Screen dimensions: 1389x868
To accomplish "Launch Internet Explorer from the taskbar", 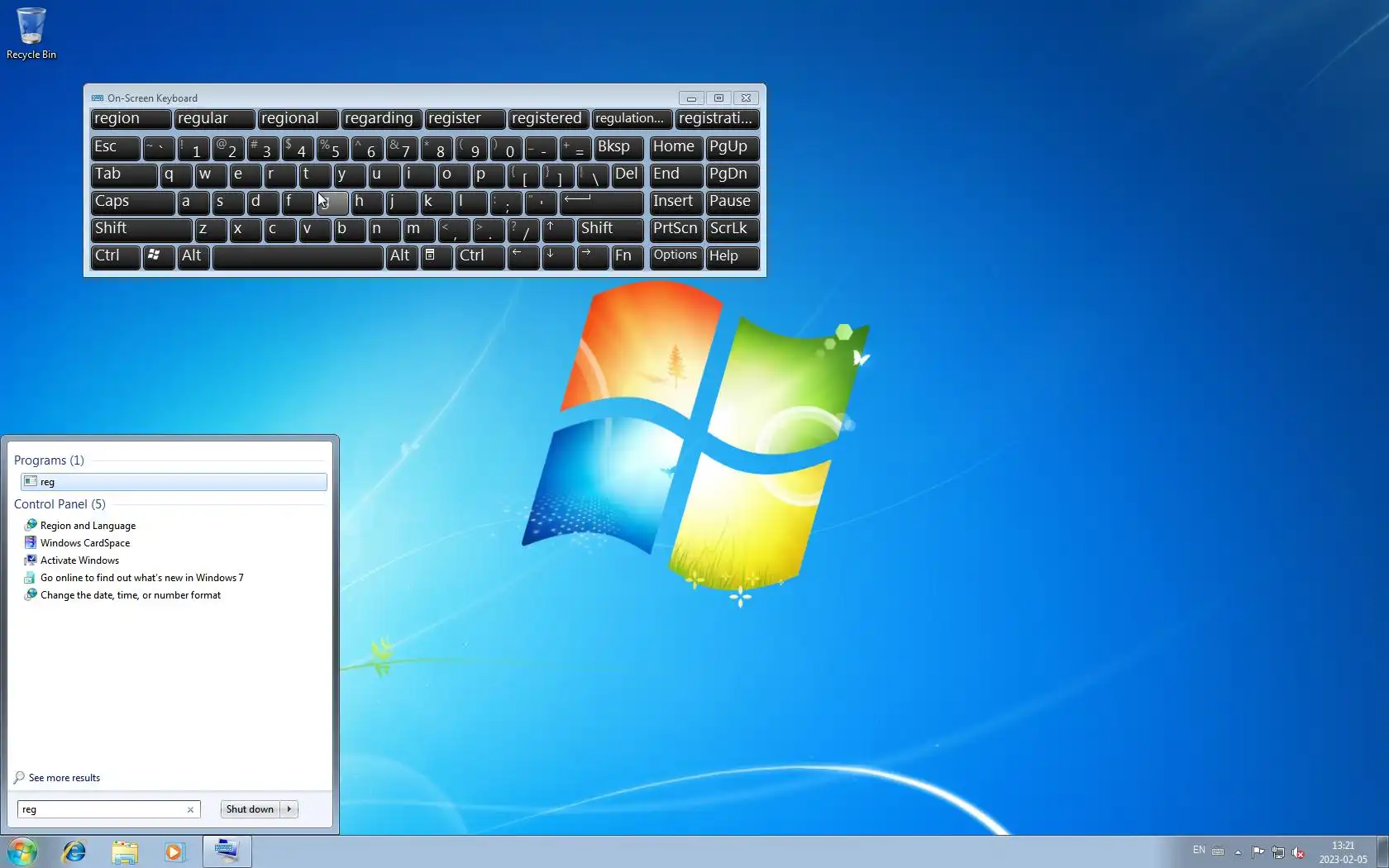I will [x=74, y=851].
